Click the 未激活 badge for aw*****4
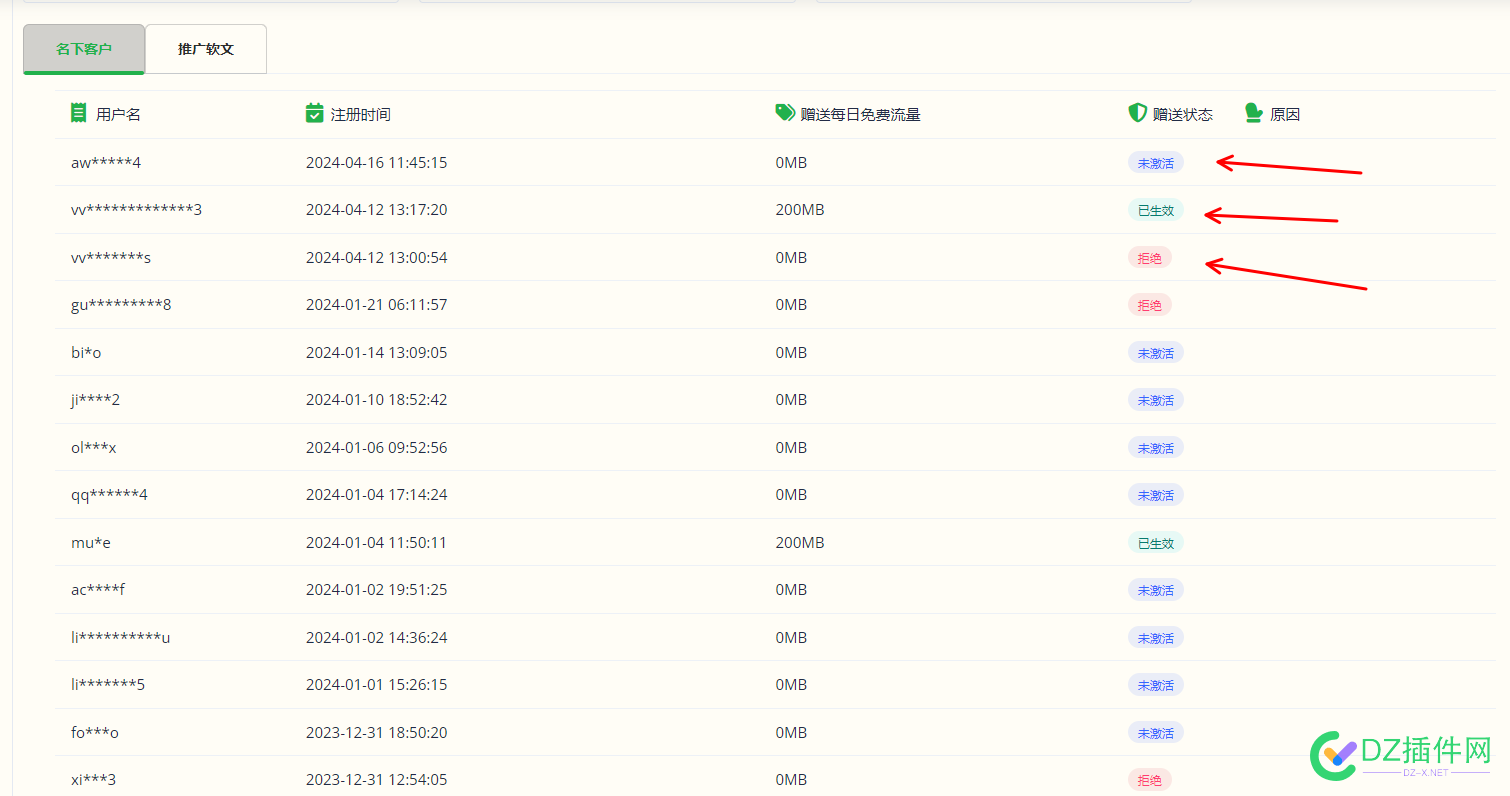 1156,162
